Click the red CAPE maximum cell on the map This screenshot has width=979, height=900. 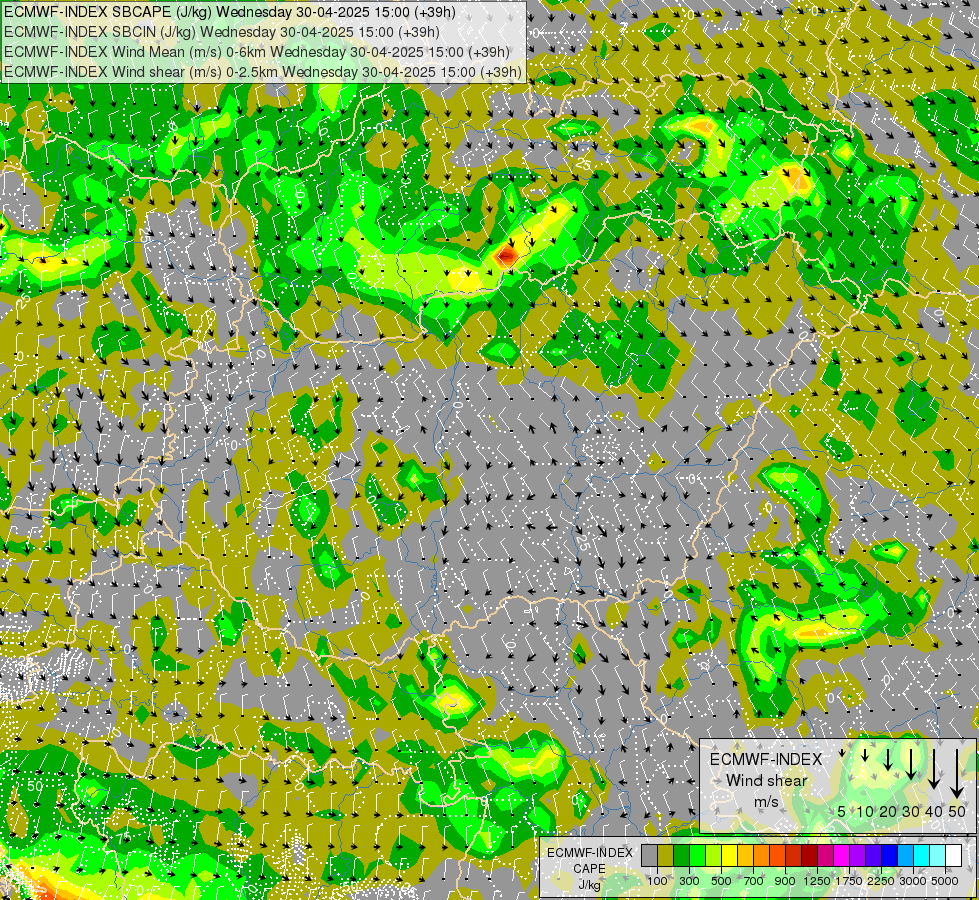[506, 255]
